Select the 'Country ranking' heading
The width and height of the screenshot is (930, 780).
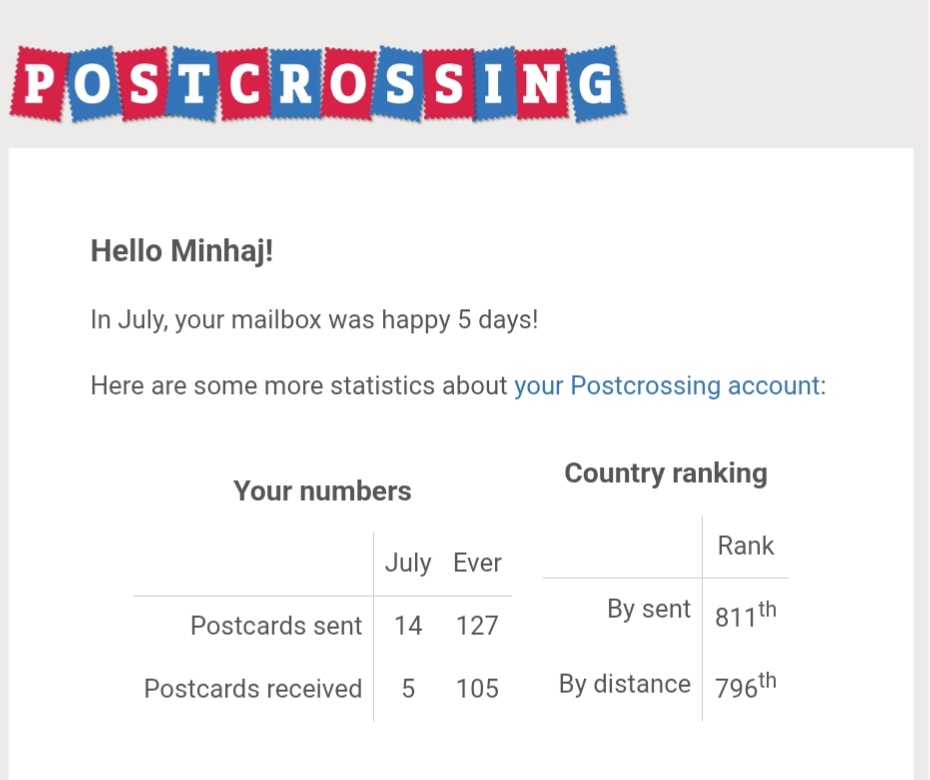(x=665, y=473)
